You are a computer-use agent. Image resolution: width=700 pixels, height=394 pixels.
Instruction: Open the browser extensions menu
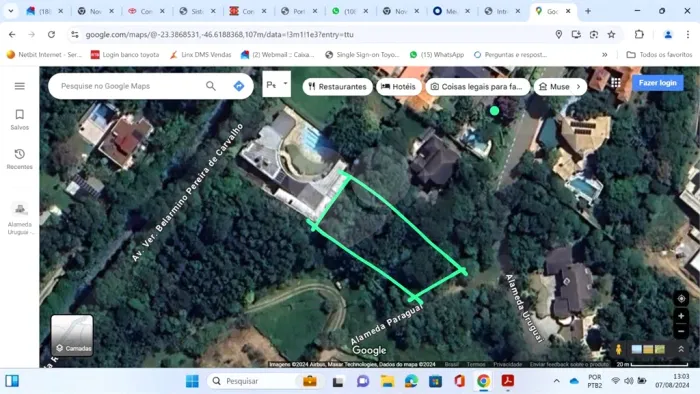tap(639, 34)
